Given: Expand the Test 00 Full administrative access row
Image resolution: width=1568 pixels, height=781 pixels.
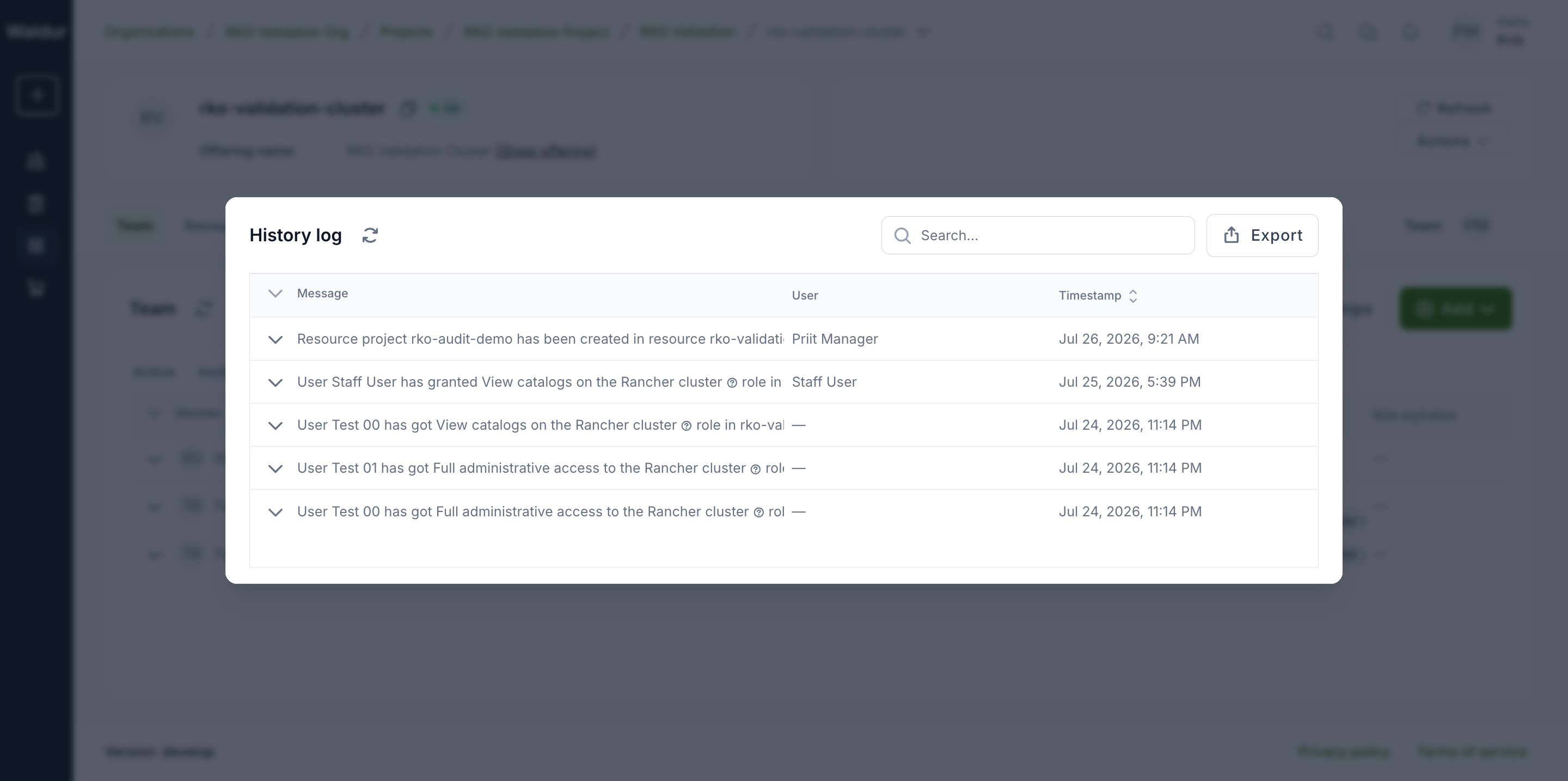Looking at the screenshot, I should (x=275, y=512).
